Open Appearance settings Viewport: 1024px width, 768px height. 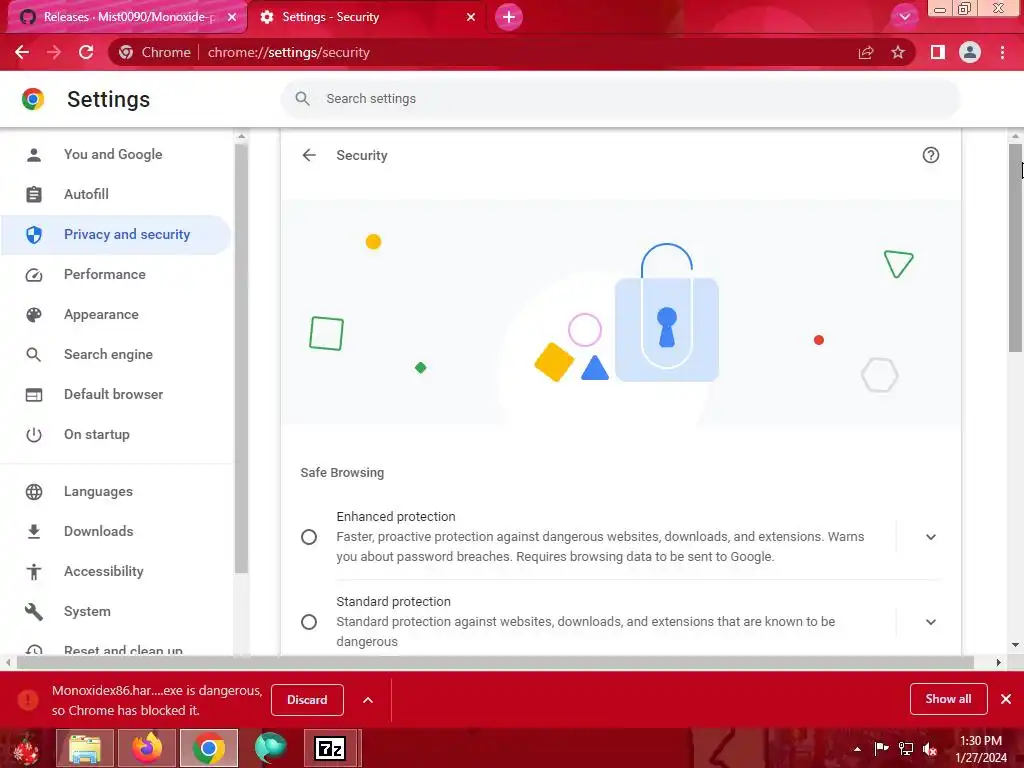click(x=101, y=314)
